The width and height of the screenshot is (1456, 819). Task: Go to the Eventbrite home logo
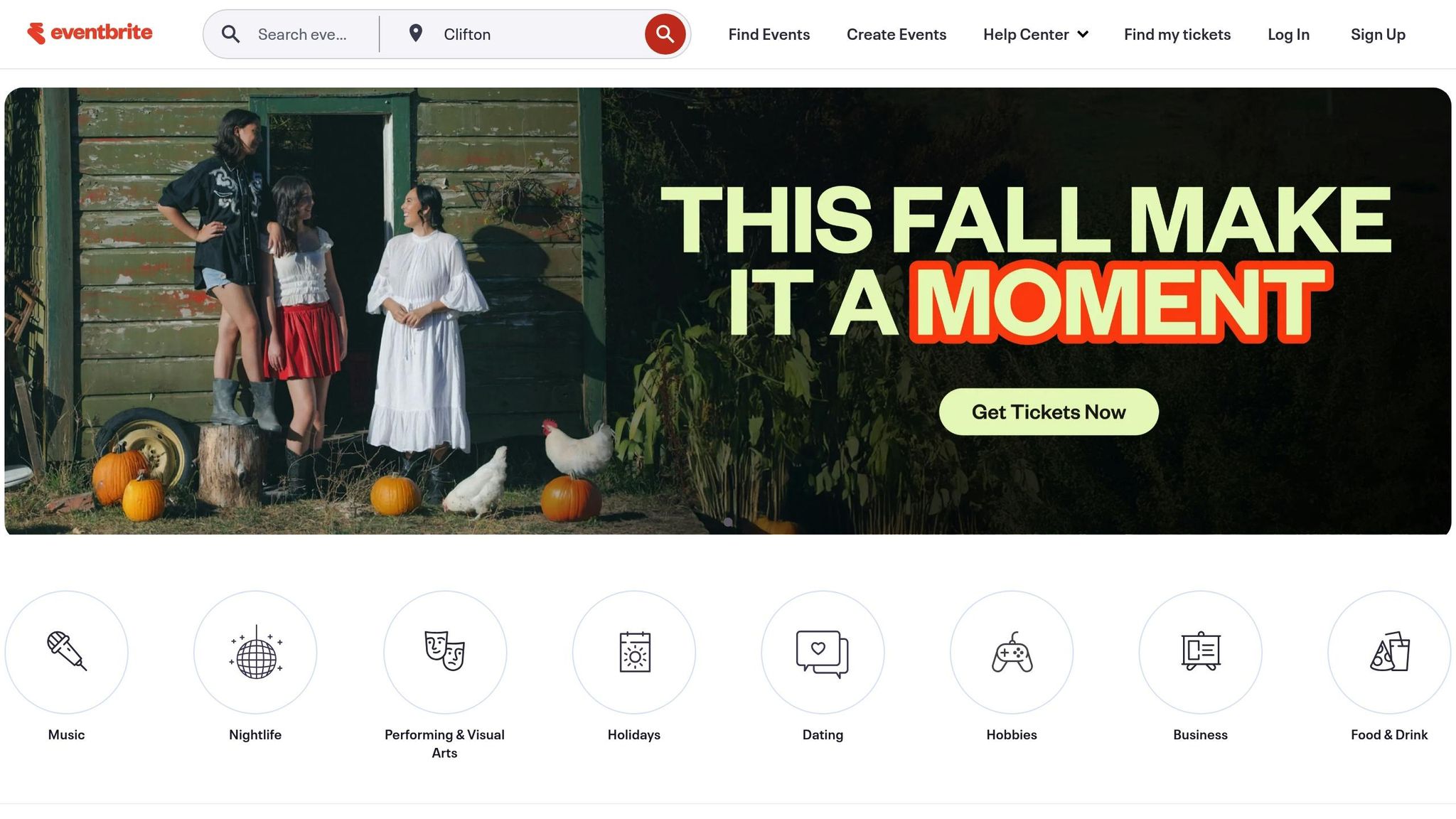[x=90, y=33]
